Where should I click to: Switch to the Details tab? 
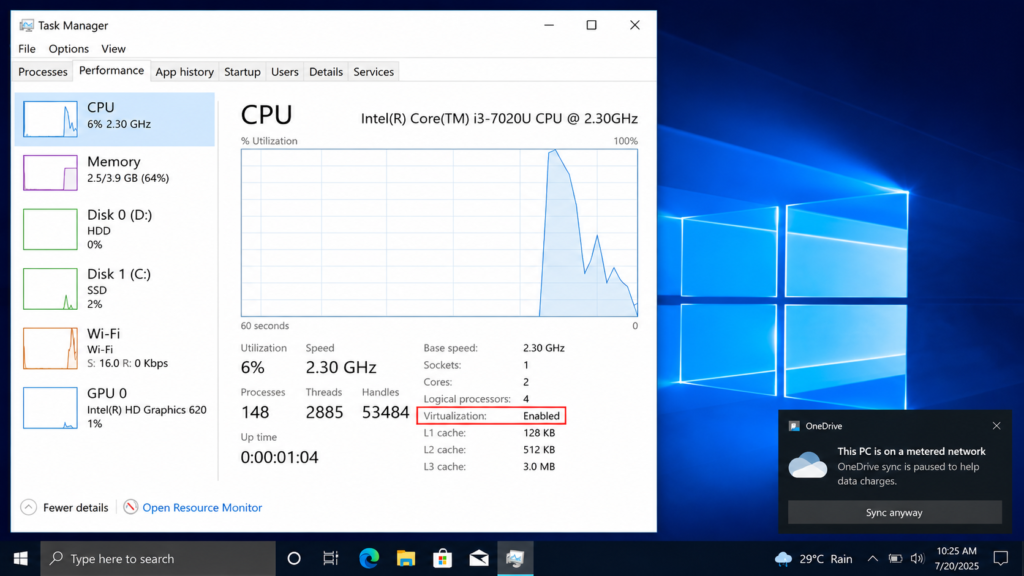326,72
